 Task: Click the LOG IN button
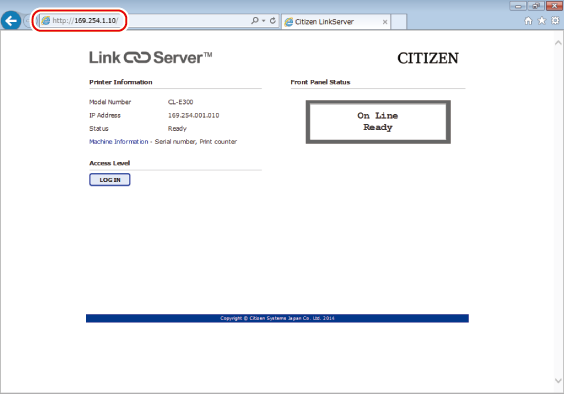(110, 180)
